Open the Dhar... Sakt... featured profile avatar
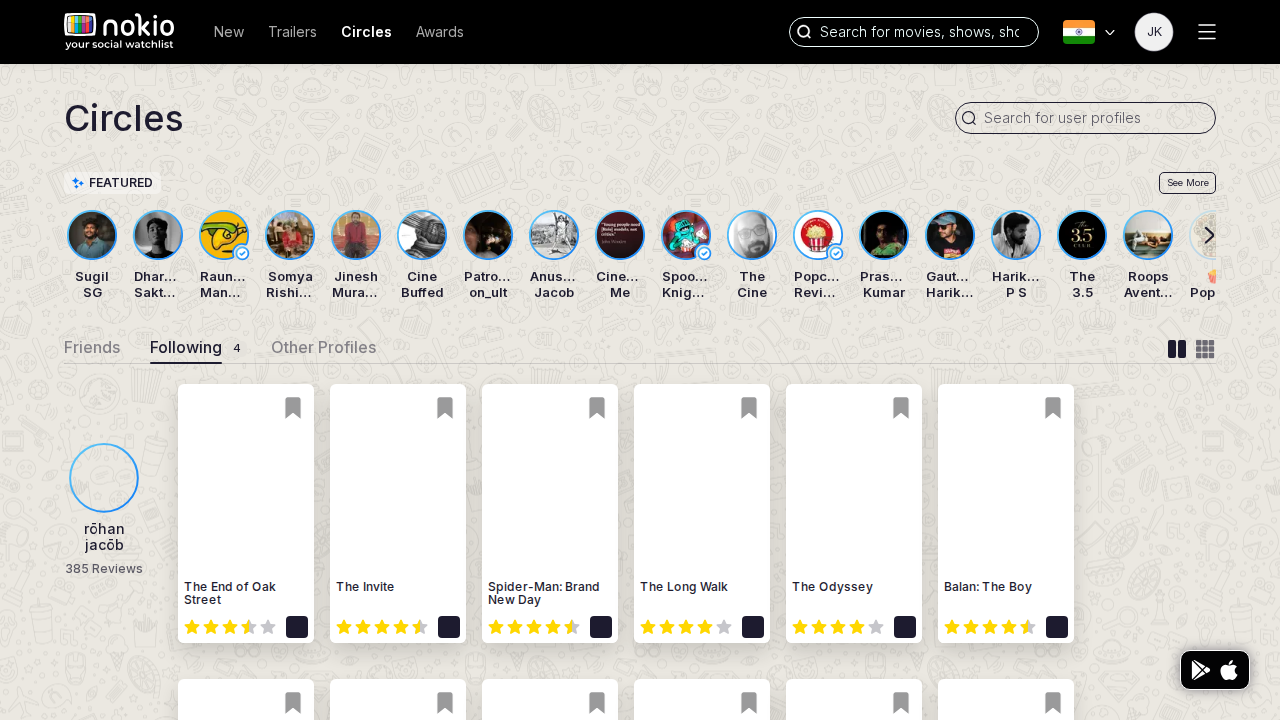 [158, 235]
